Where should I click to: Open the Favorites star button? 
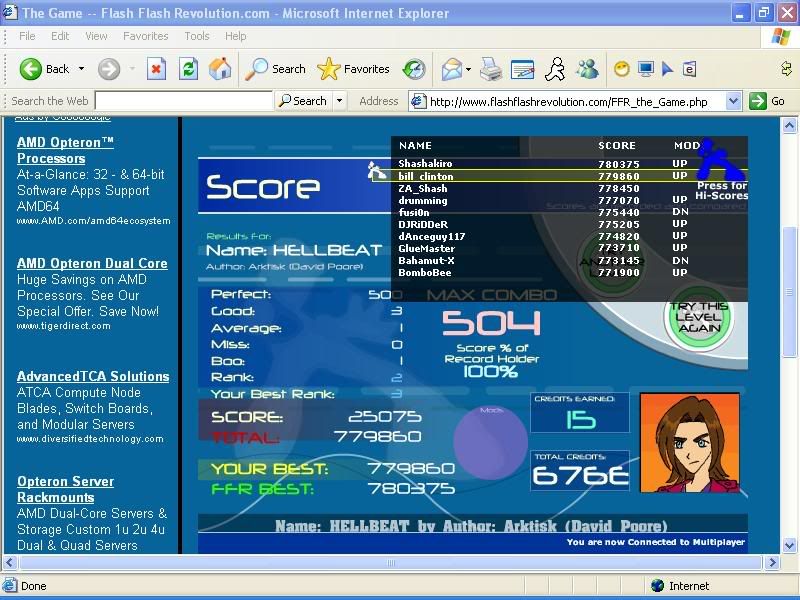click(354, 69)
